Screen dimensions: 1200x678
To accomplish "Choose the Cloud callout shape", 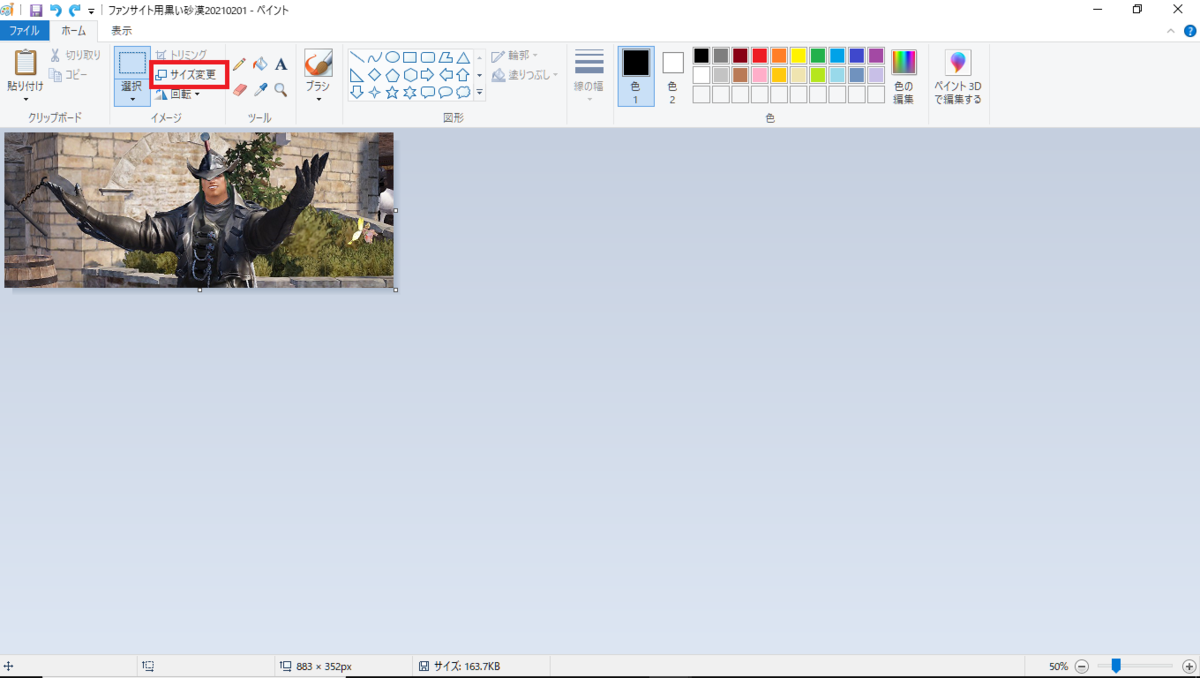I will click(463, 93).
